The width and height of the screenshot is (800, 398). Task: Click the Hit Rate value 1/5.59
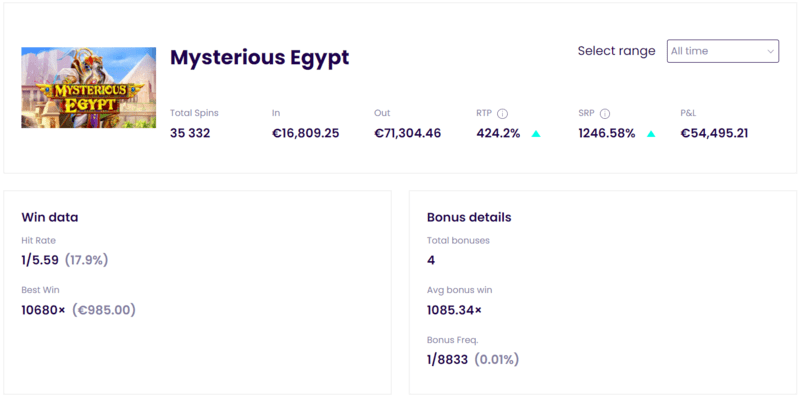pos(40,260)
